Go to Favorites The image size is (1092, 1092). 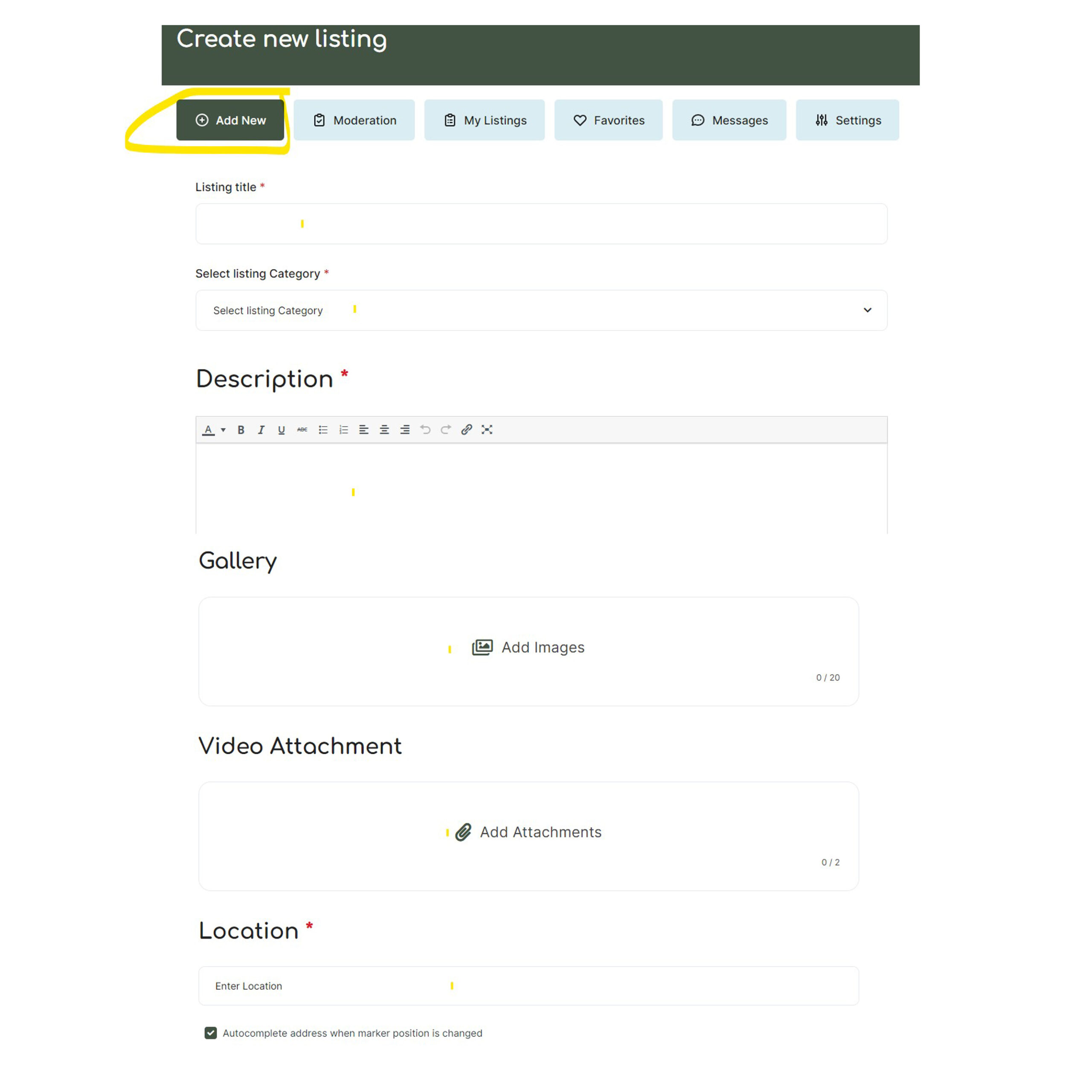click(x=608, y=120)
